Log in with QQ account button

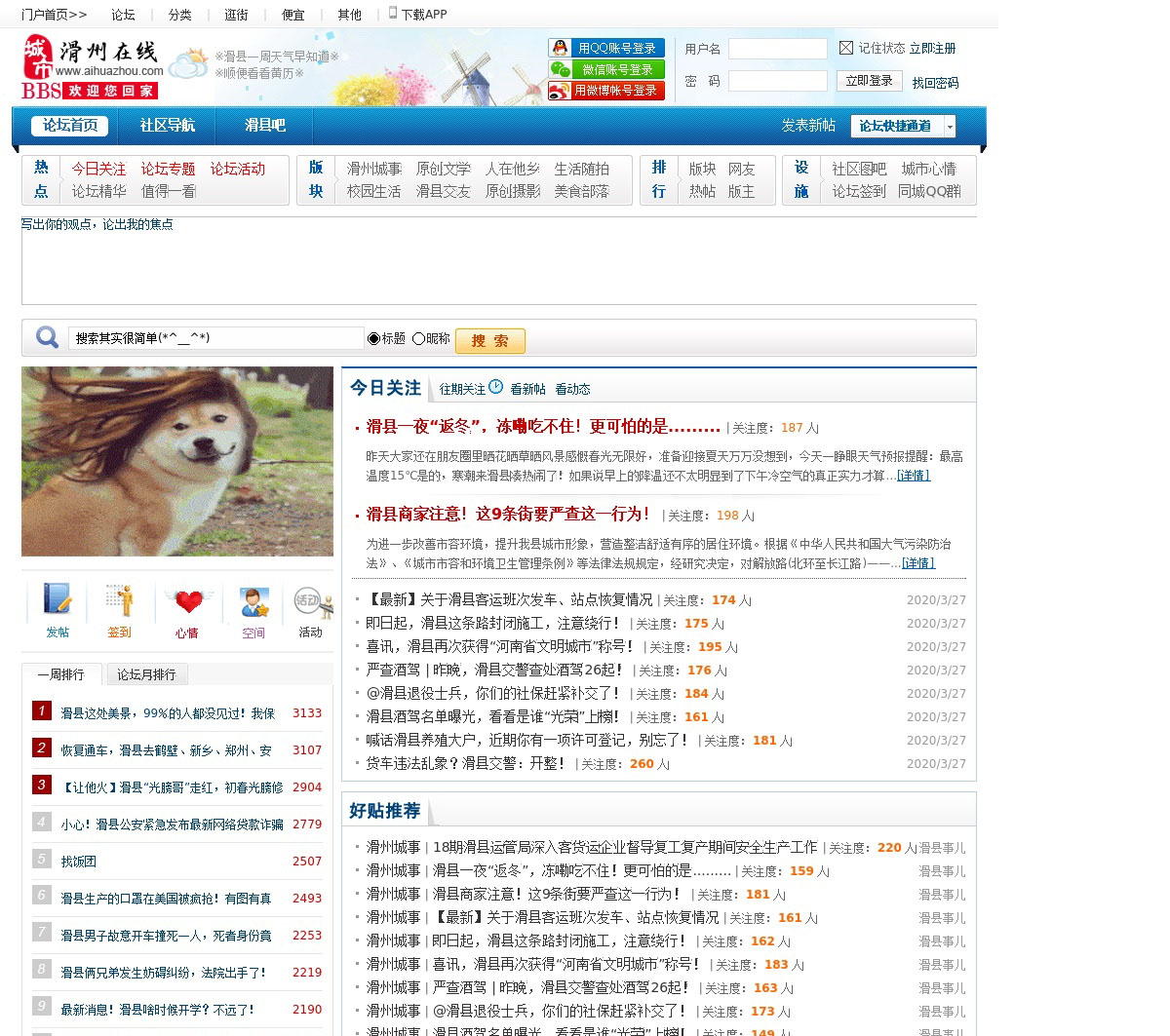click(606, 48)
